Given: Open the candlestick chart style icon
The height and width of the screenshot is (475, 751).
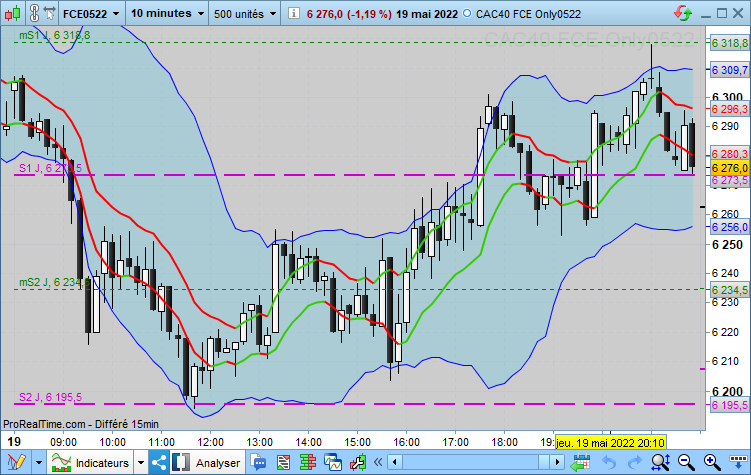Looking at the screenshot, I should tap(13, 13).
